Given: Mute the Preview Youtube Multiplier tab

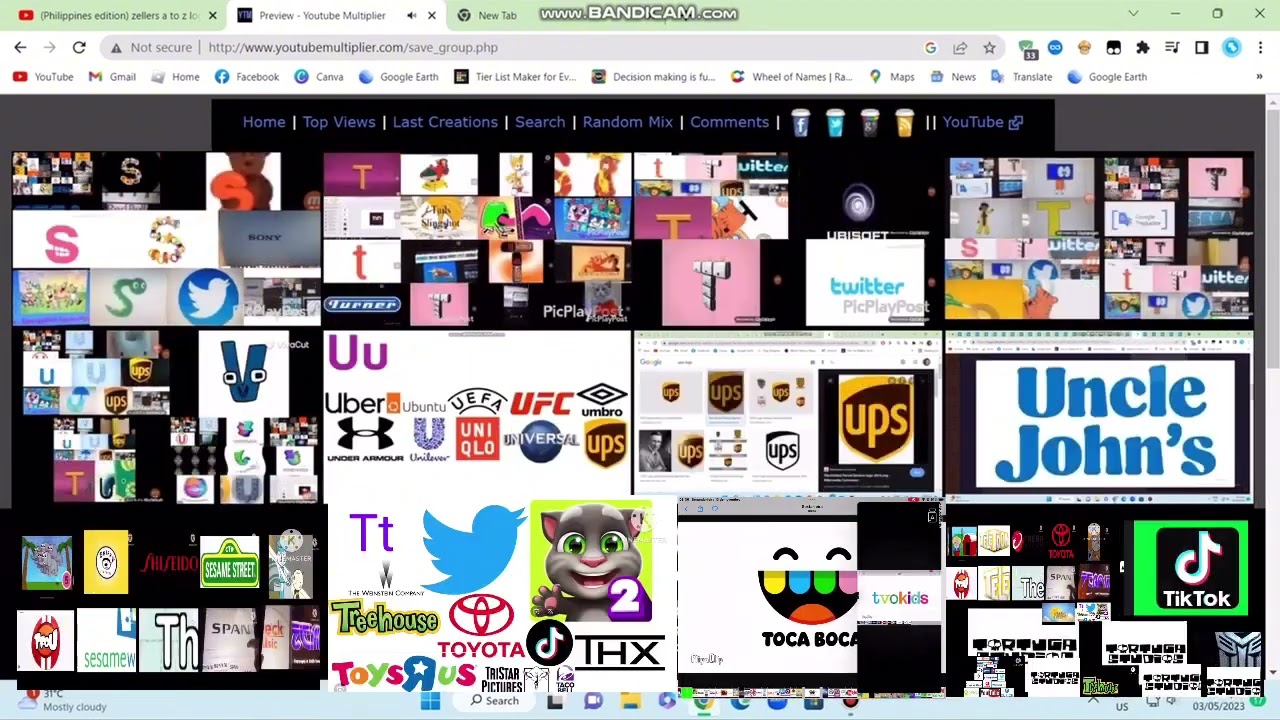Looking at the screenshot, I should 411,15.
